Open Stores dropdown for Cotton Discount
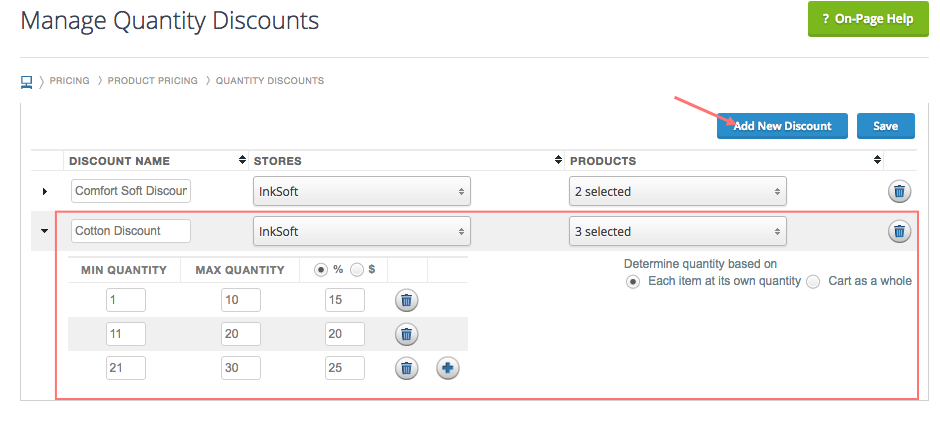 (361, 231)
